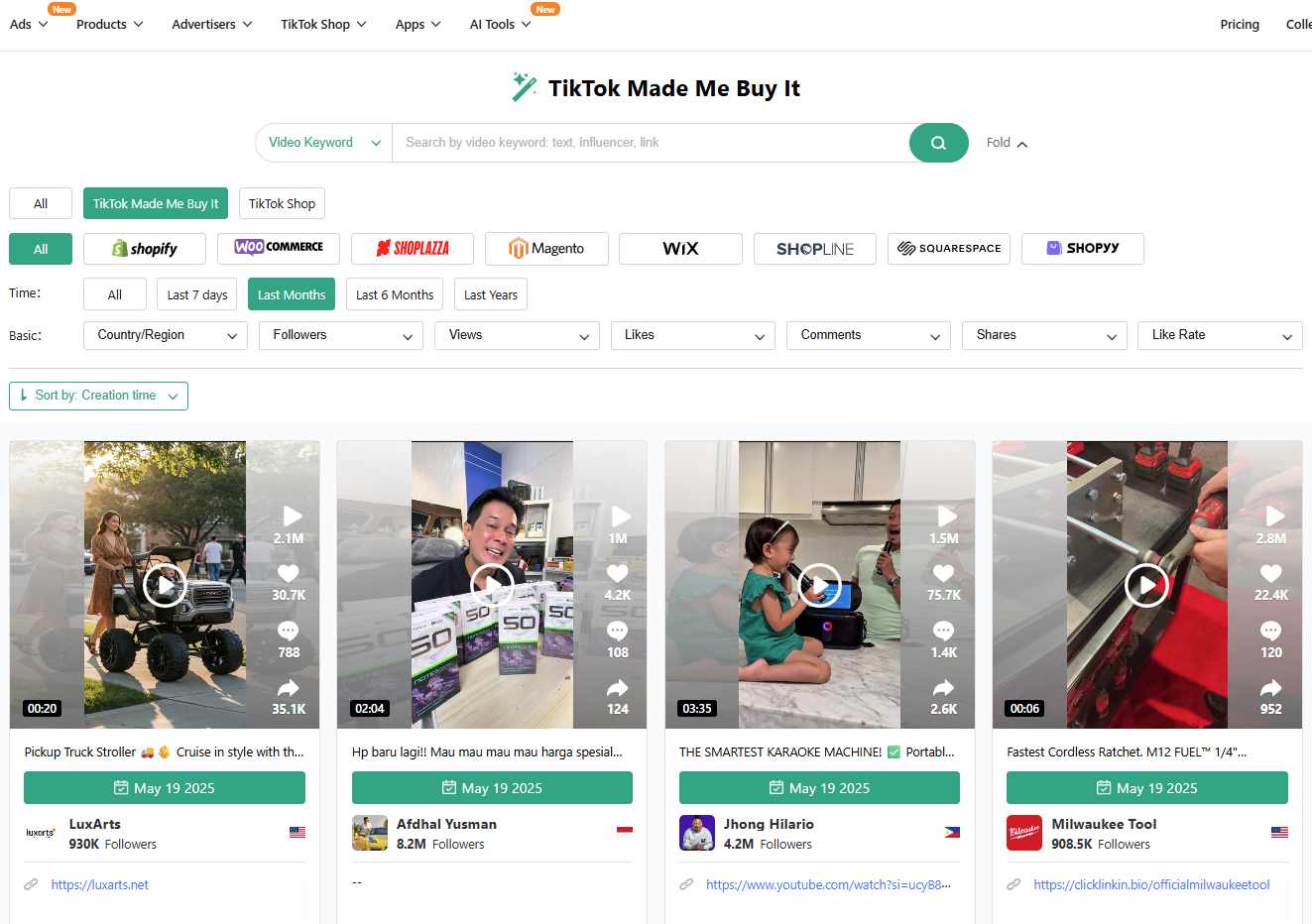Open the Shares filter dropdown
Screen dimensions: 1312x924
pyautogui.click(x=1044, y=335)
